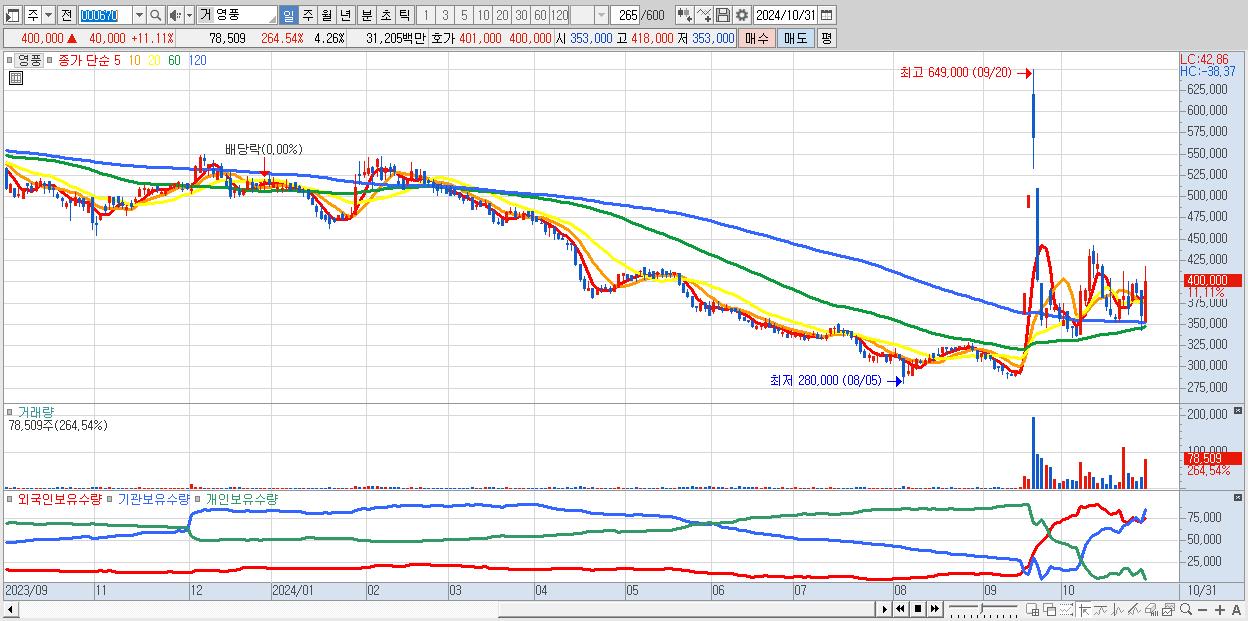Select the 월 monthly period toggle
This screenshot has height=621, width=1248.
(326, 15)
